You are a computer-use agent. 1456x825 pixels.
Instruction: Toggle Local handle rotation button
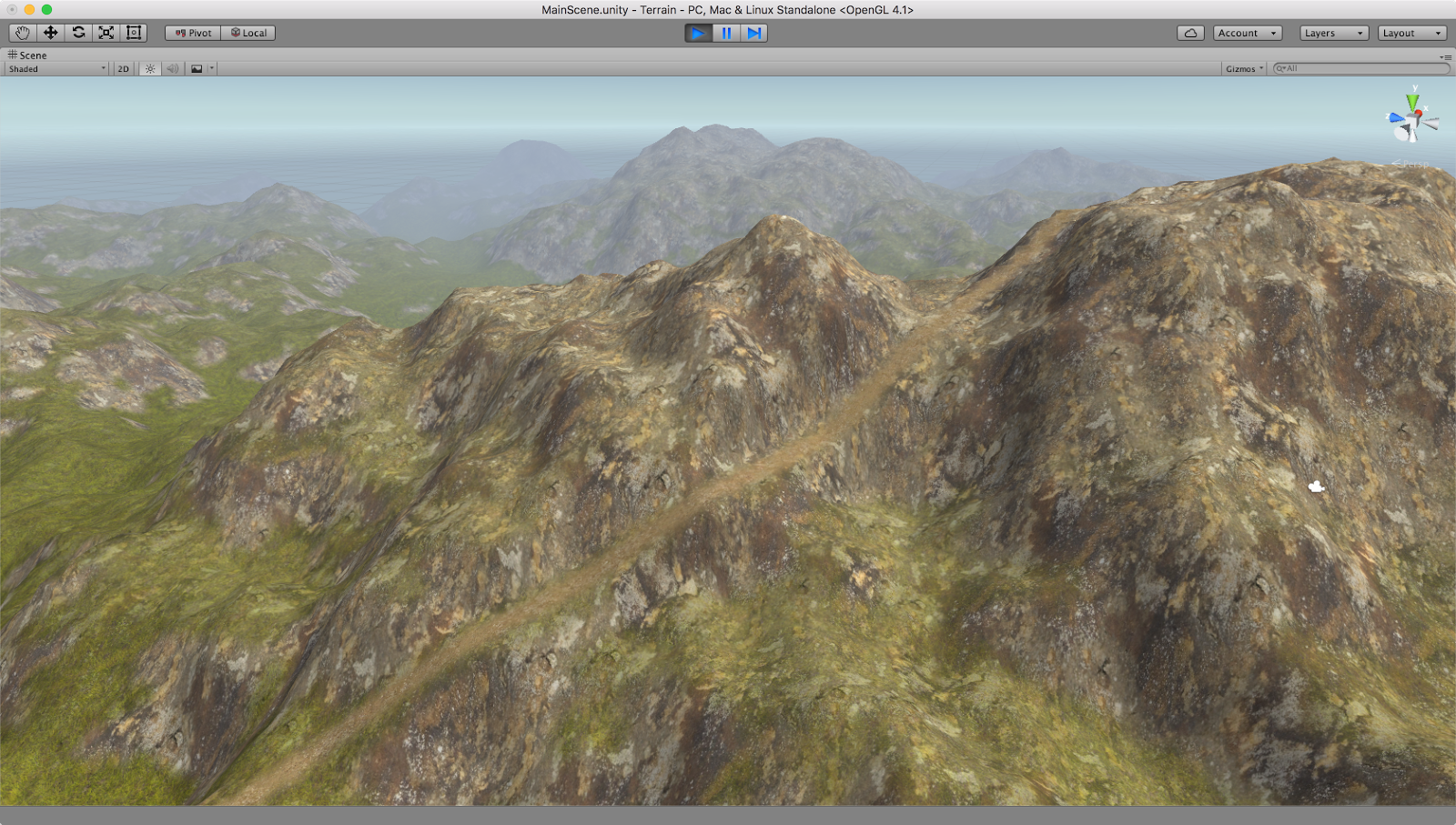point(248,33)
